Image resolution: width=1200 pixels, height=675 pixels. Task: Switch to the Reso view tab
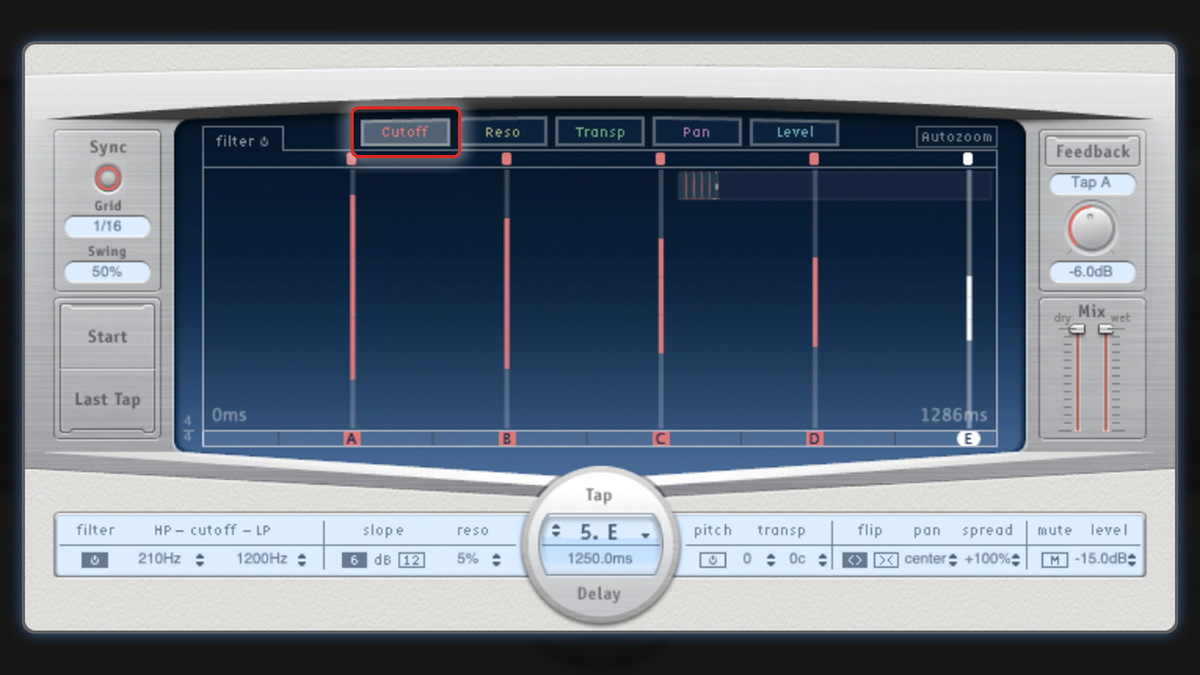click(x=504, y=131)
